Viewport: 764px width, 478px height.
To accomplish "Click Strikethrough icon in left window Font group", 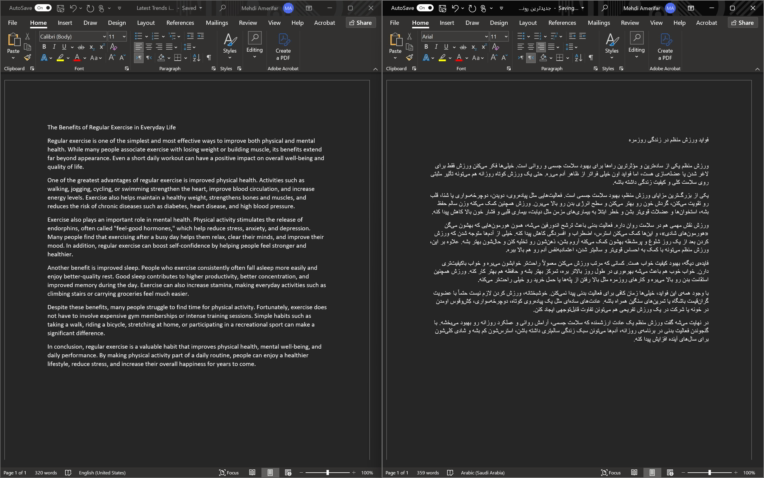I will [81, 47].
